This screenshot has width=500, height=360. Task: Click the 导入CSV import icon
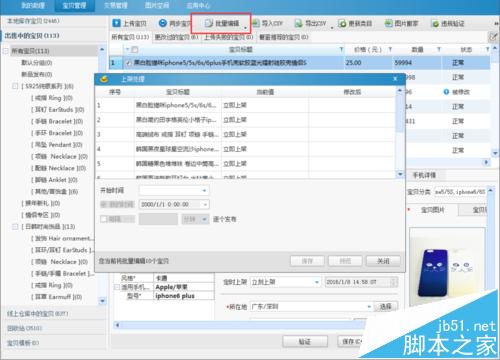[x=256, y=23]
